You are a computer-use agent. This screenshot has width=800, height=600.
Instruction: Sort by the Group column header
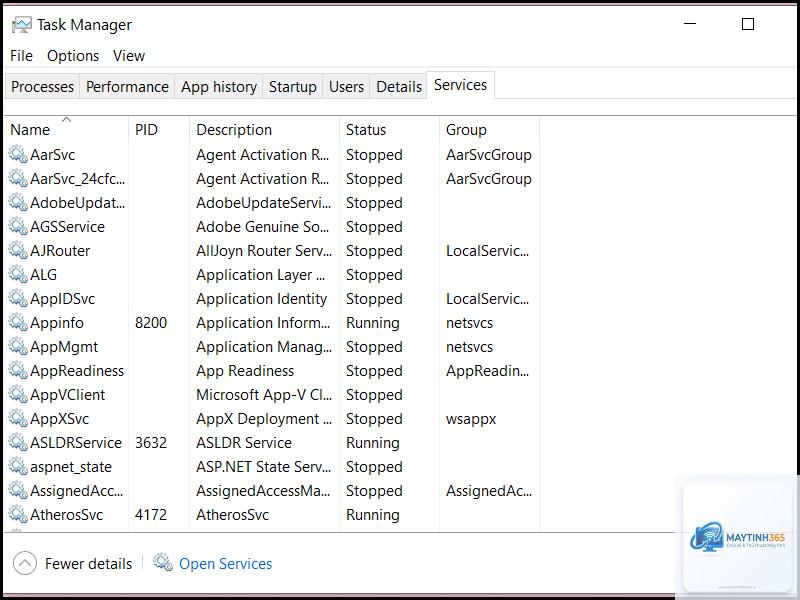tap(489, 130)
